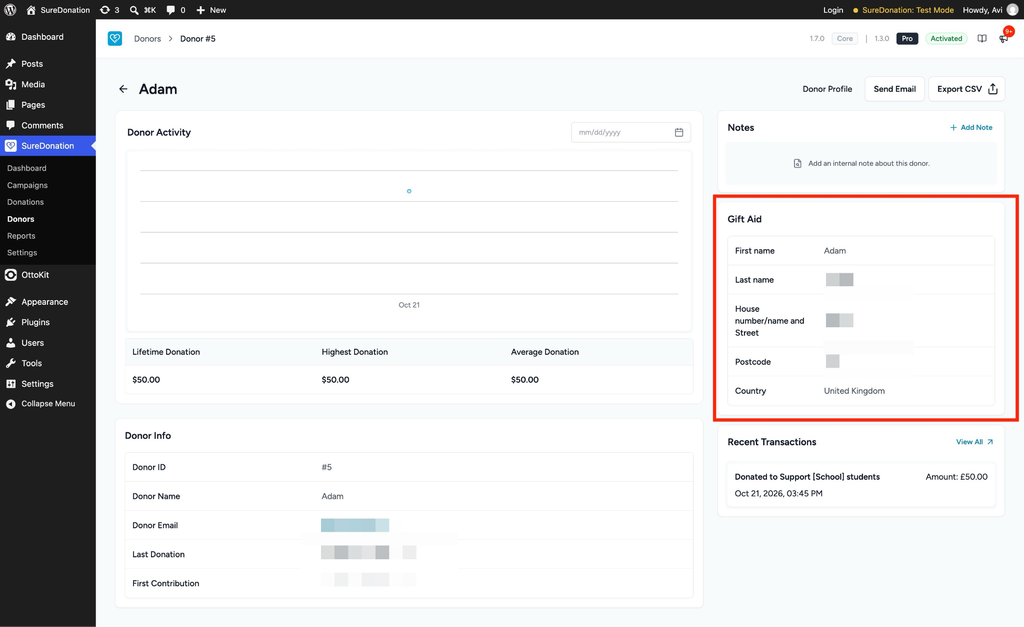Open the Howdy, Avi account menu
1024x627 pixels.
coord(990,10)
